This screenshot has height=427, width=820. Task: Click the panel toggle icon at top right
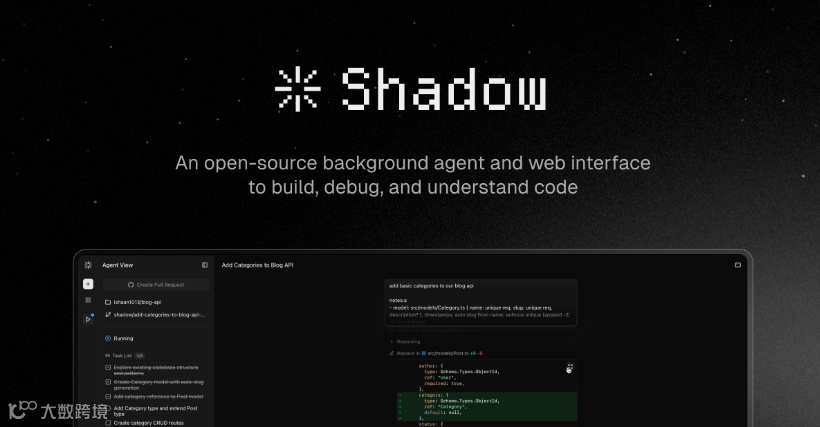738,265
